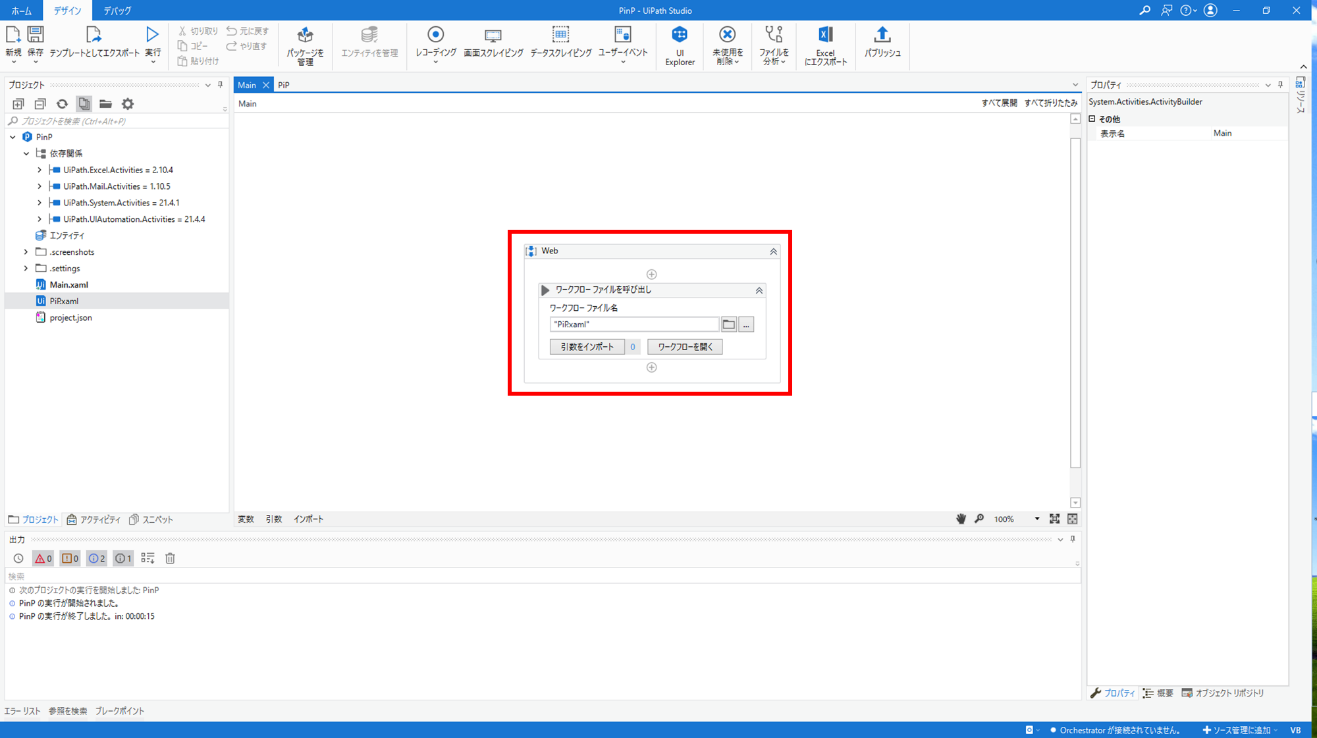This screenshot has width=1317, height=738.
Task: Toggle show all files in project panel
Action: click(84, 104)
